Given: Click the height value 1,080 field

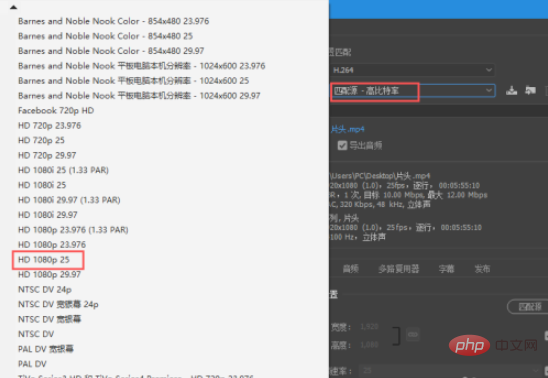Looking at the screenshot, I should [x=369, y=345].
